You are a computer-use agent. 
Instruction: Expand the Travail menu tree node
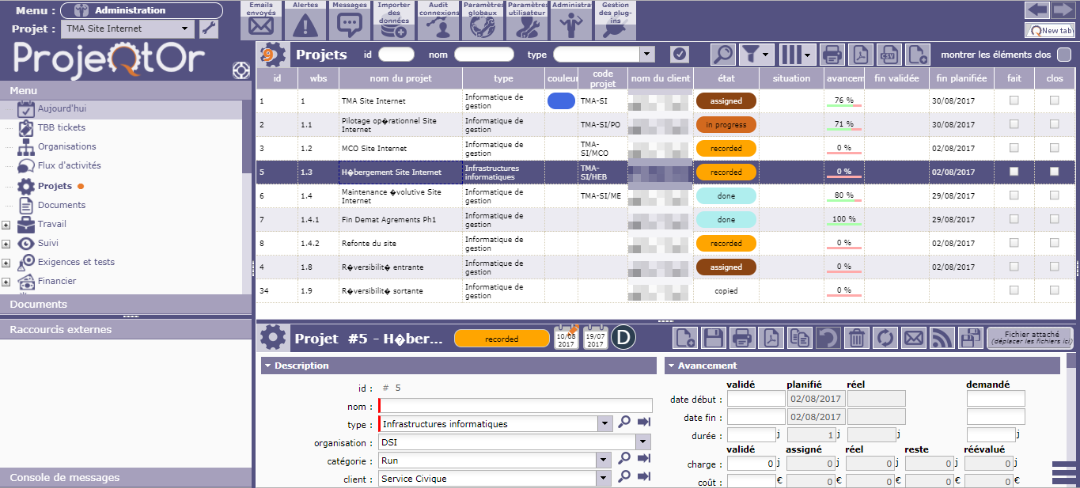6,224
